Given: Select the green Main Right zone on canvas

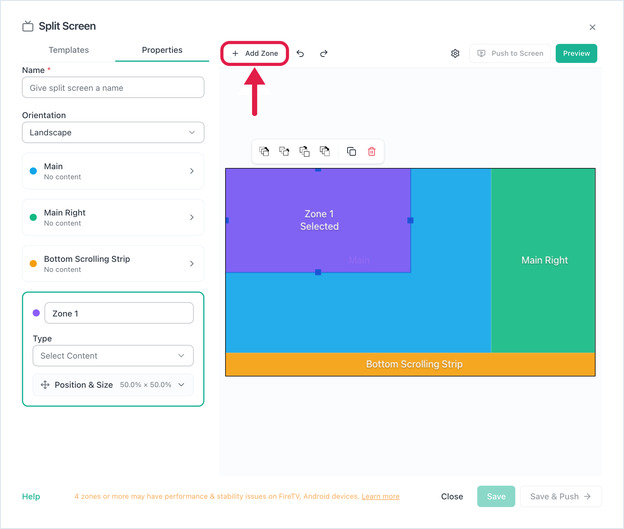Looking at the screenshot, I should pyautogui.click(x=543, y=260).
